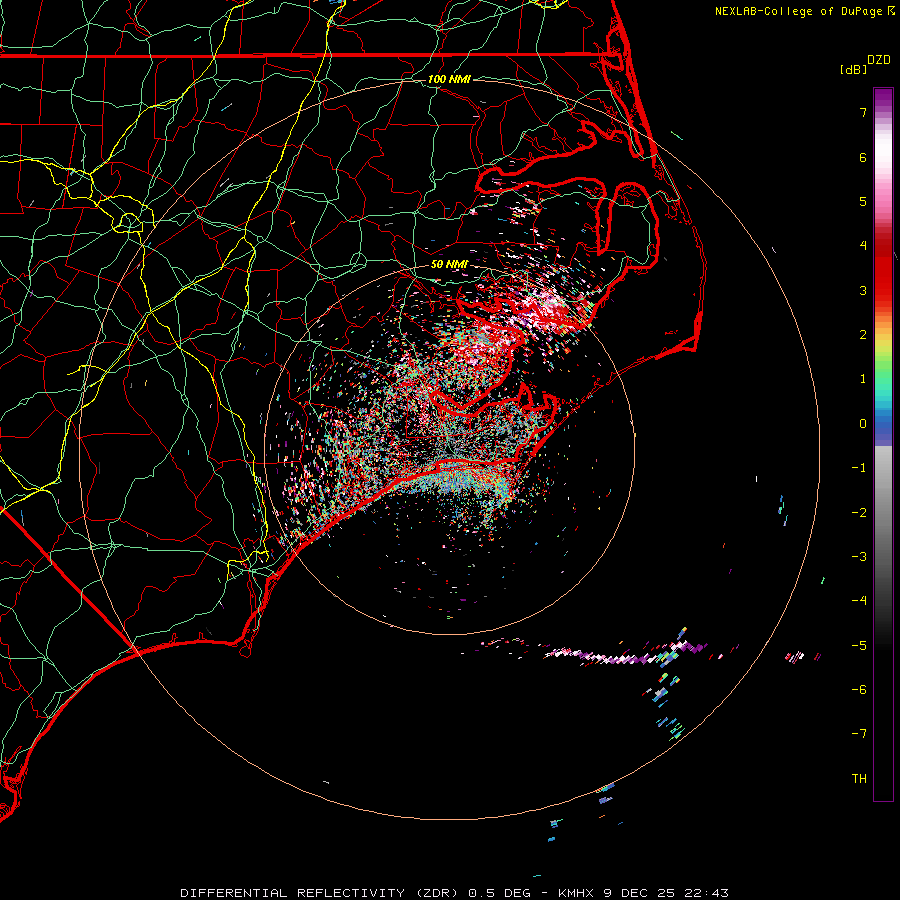The height and width of the screenshot is (900, 900).
Task: Click the -2 value on the color scale
Action: click(859, 513)
